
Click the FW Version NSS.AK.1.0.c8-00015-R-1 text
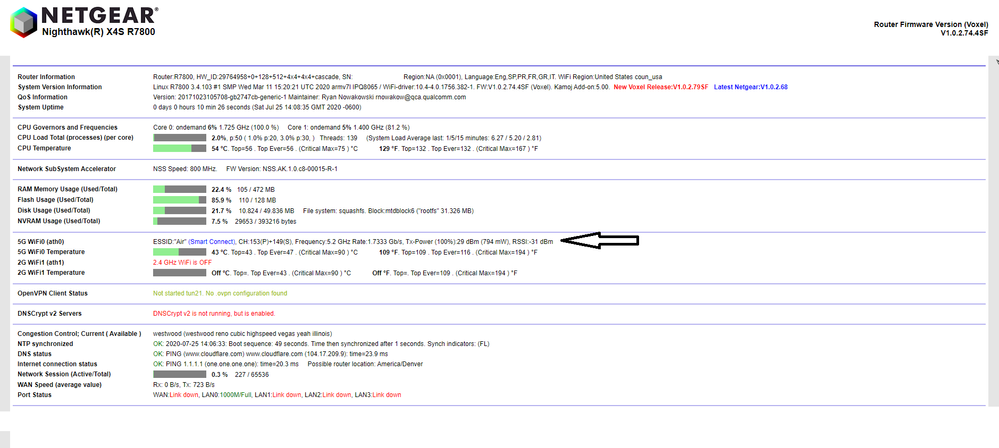coord(282,169)
